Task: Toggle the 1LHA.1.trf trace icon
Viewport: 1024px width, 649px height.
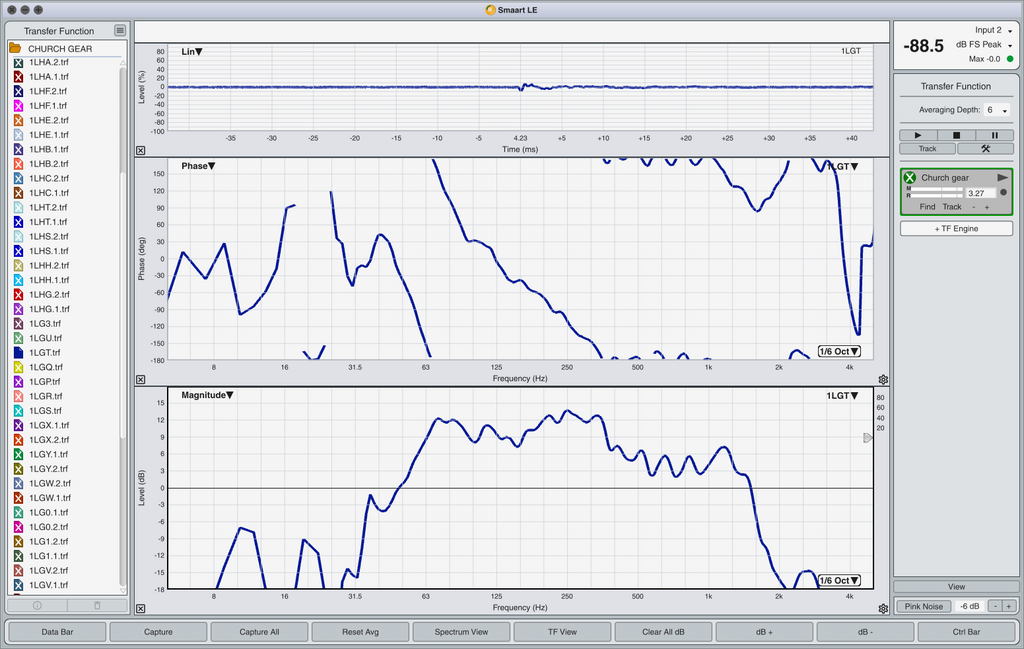Action: pos(18,77)
